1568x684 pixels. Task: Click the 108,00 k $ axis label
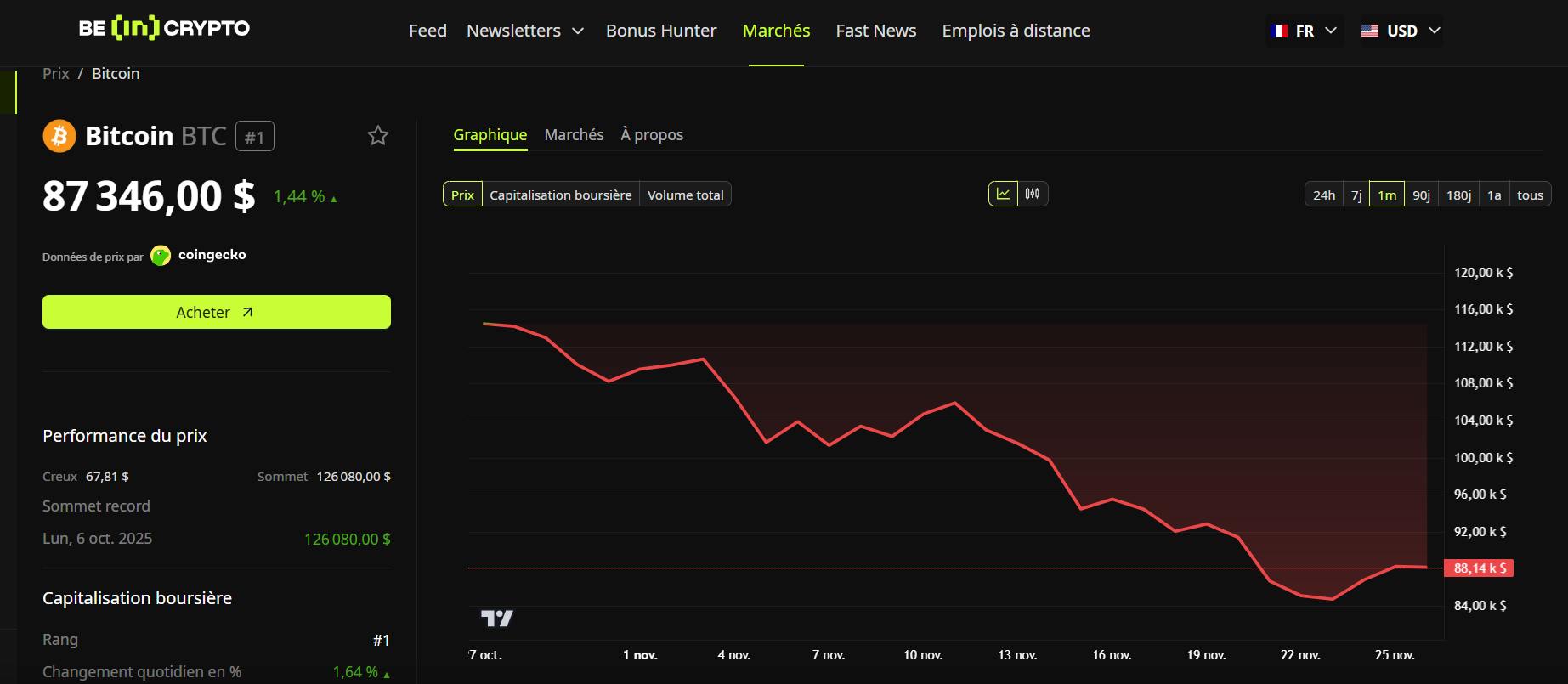1483,383
